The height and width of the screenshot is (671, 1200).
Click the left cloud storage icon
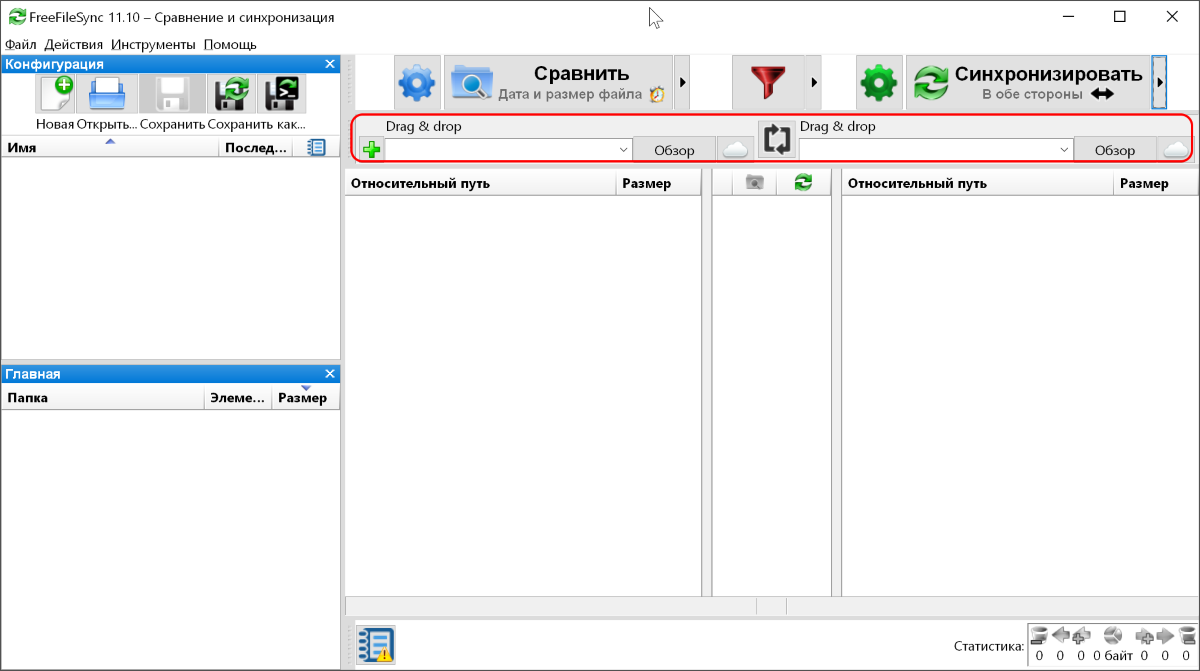point(735,149)
